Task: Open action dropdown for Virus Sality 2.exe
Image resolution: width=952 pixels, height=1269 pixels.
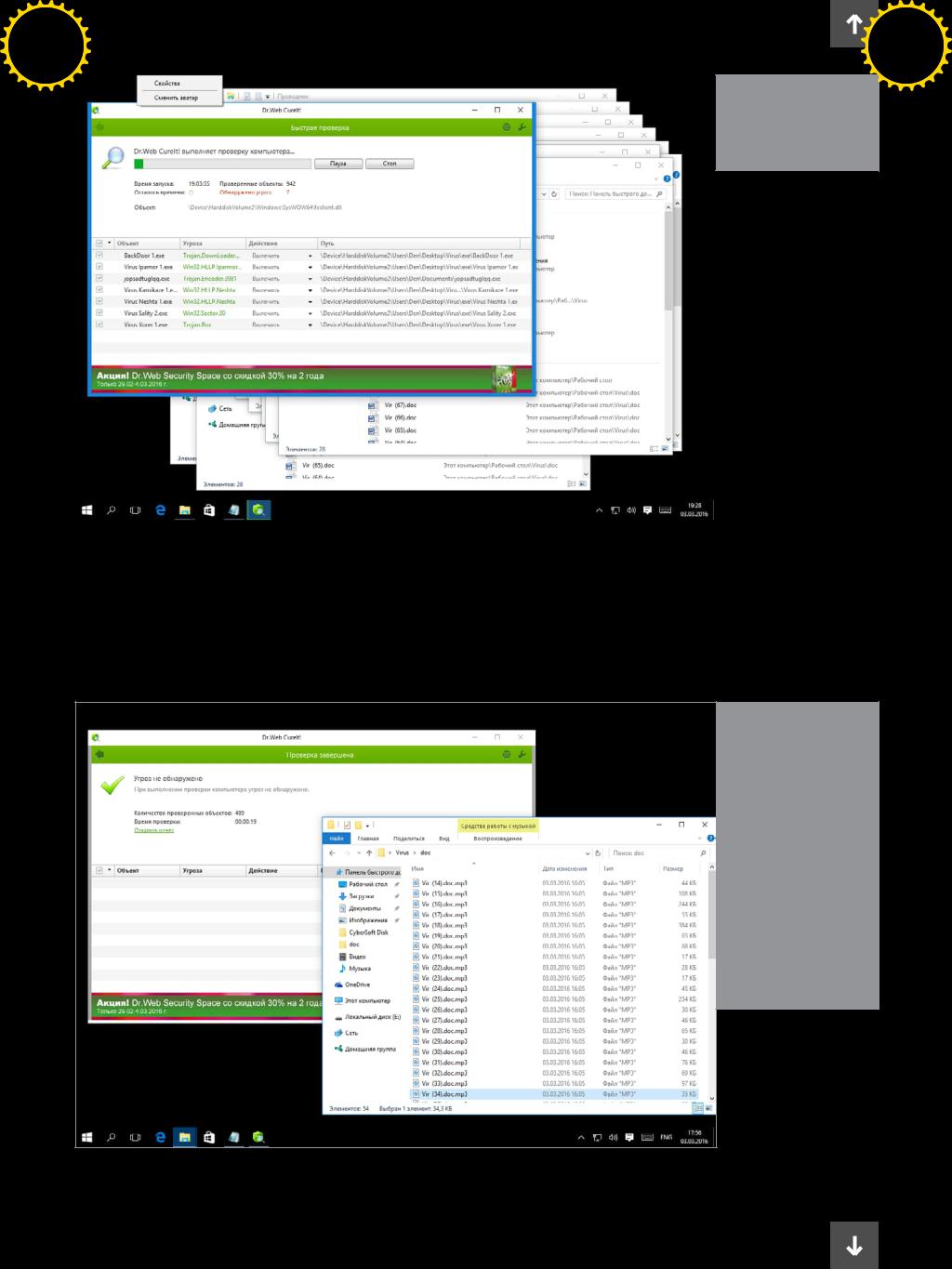Action: pos(311,313)
